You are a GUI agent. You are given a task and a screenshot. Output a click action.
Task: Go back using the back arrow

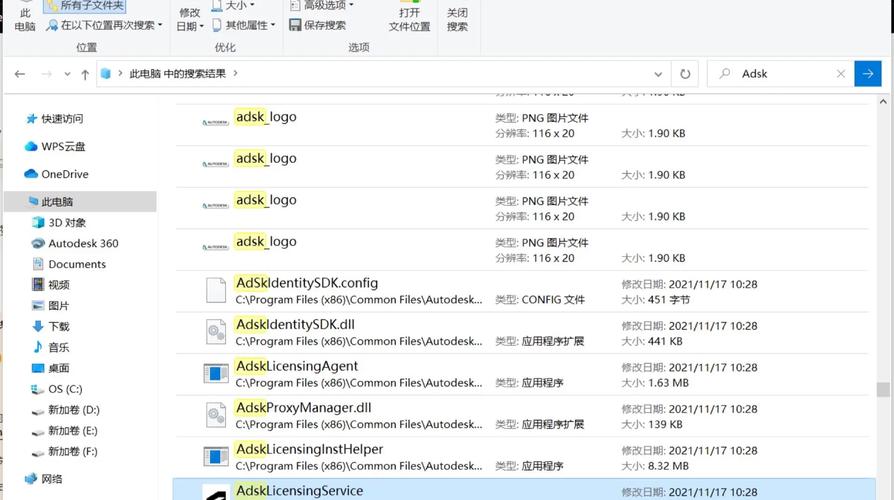pyautogui.click(x=20, y=74)
